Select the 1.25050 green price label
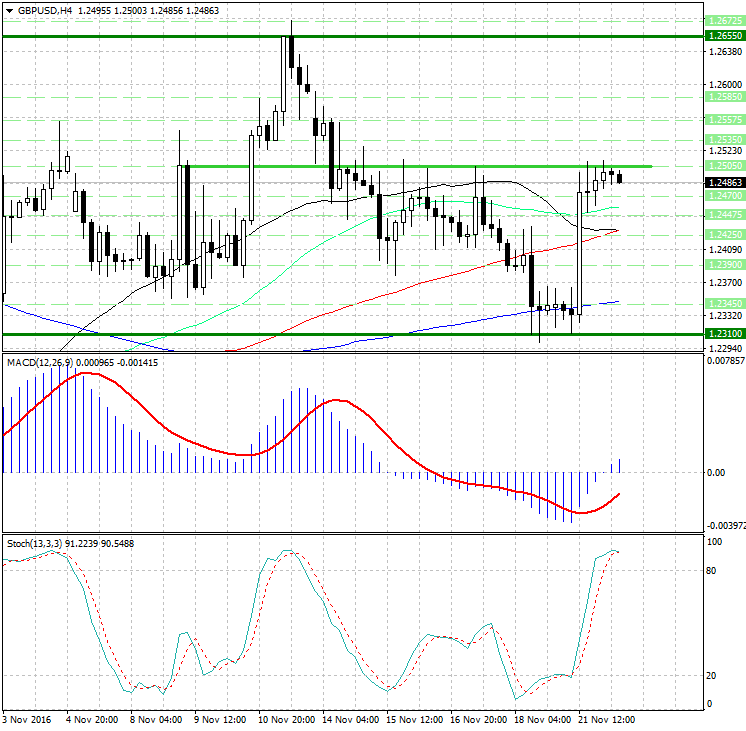The image size is (746, 731). [724, 166]
